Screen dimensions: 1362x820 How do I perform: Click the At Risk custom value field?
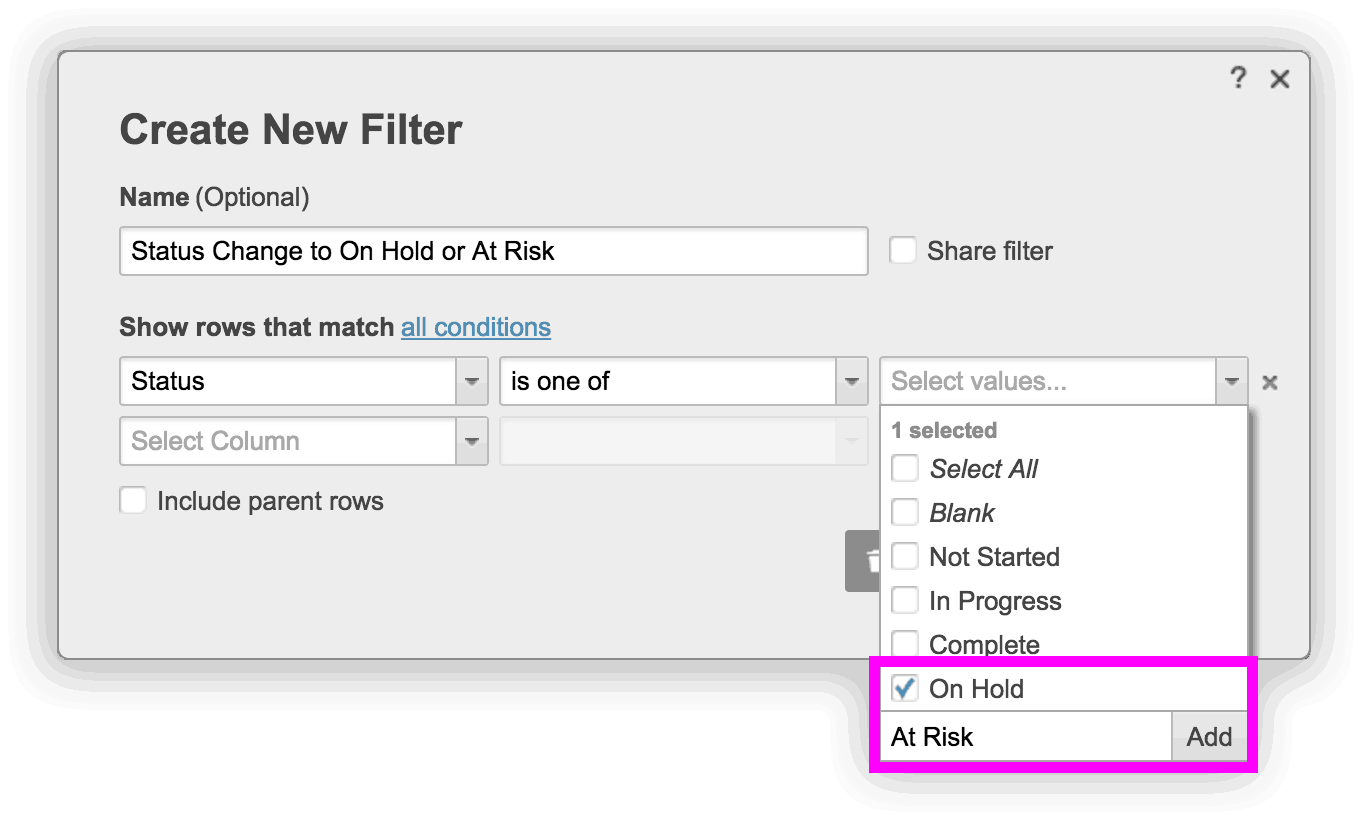coord(1025,737)
